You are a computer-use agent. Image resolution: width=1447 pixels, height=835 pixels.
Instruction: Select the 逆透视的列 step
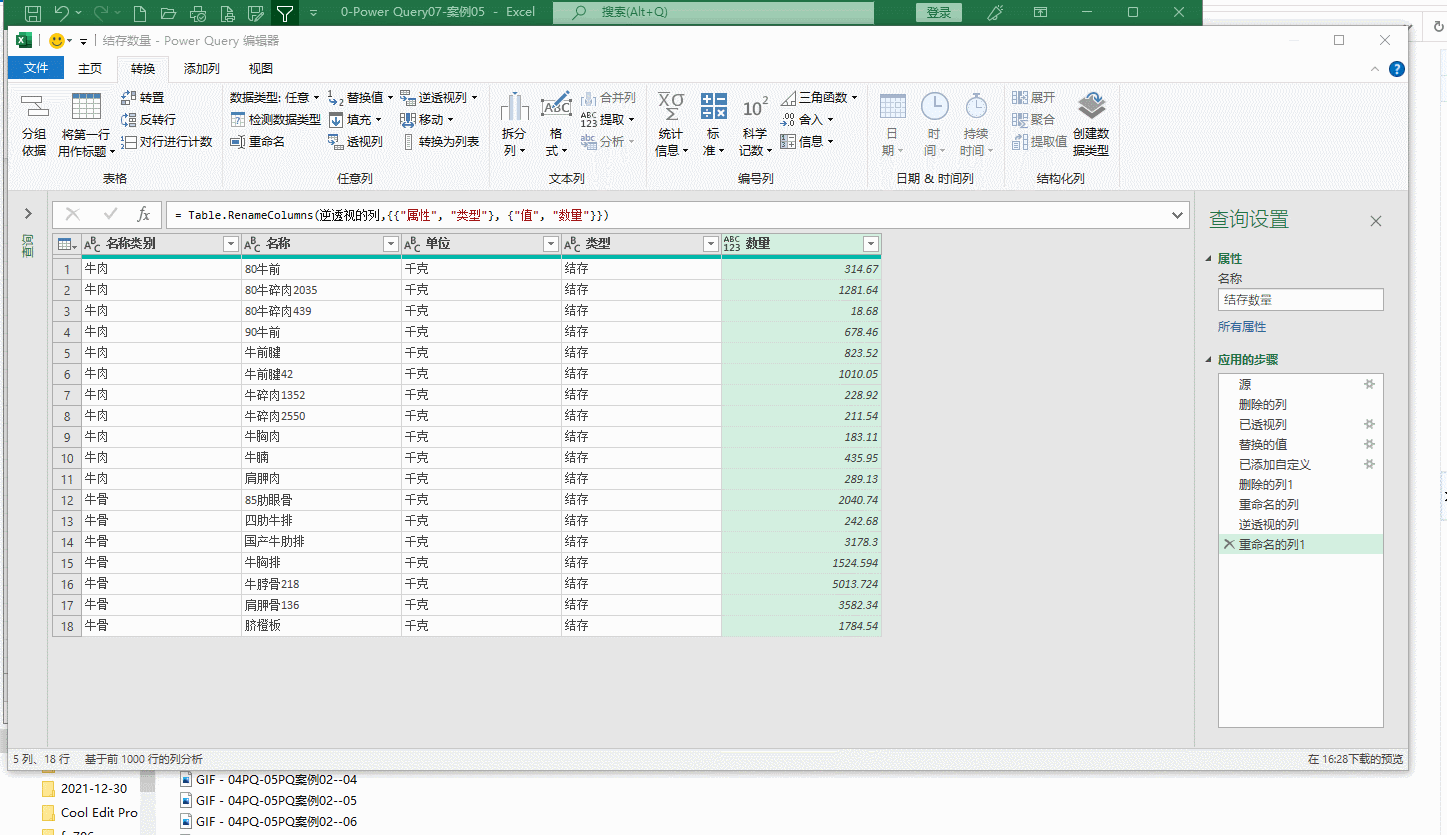tap(1268, 524)
